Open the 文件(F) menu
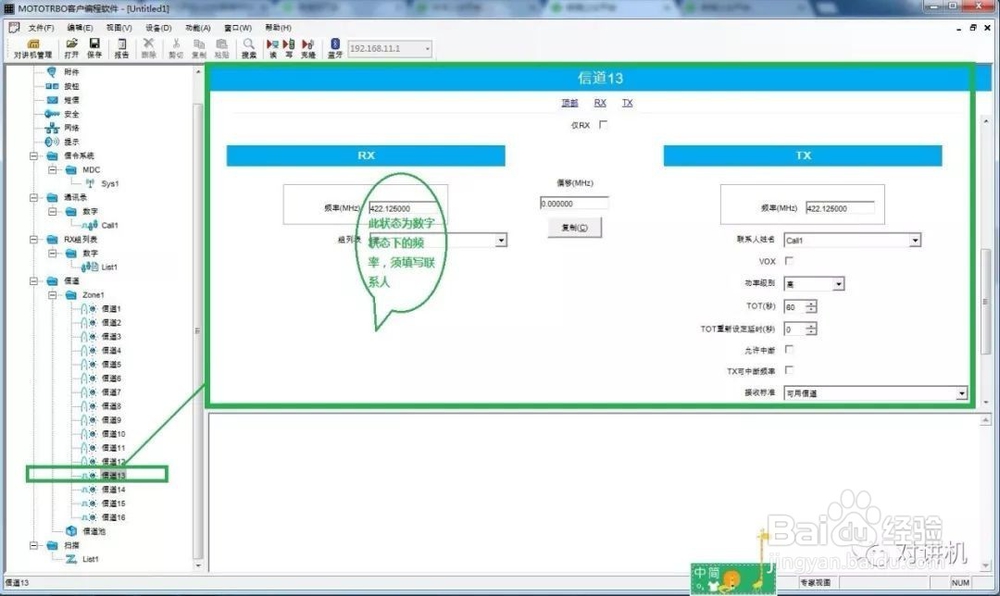The image size is (1000, 596). coord(41,28)
